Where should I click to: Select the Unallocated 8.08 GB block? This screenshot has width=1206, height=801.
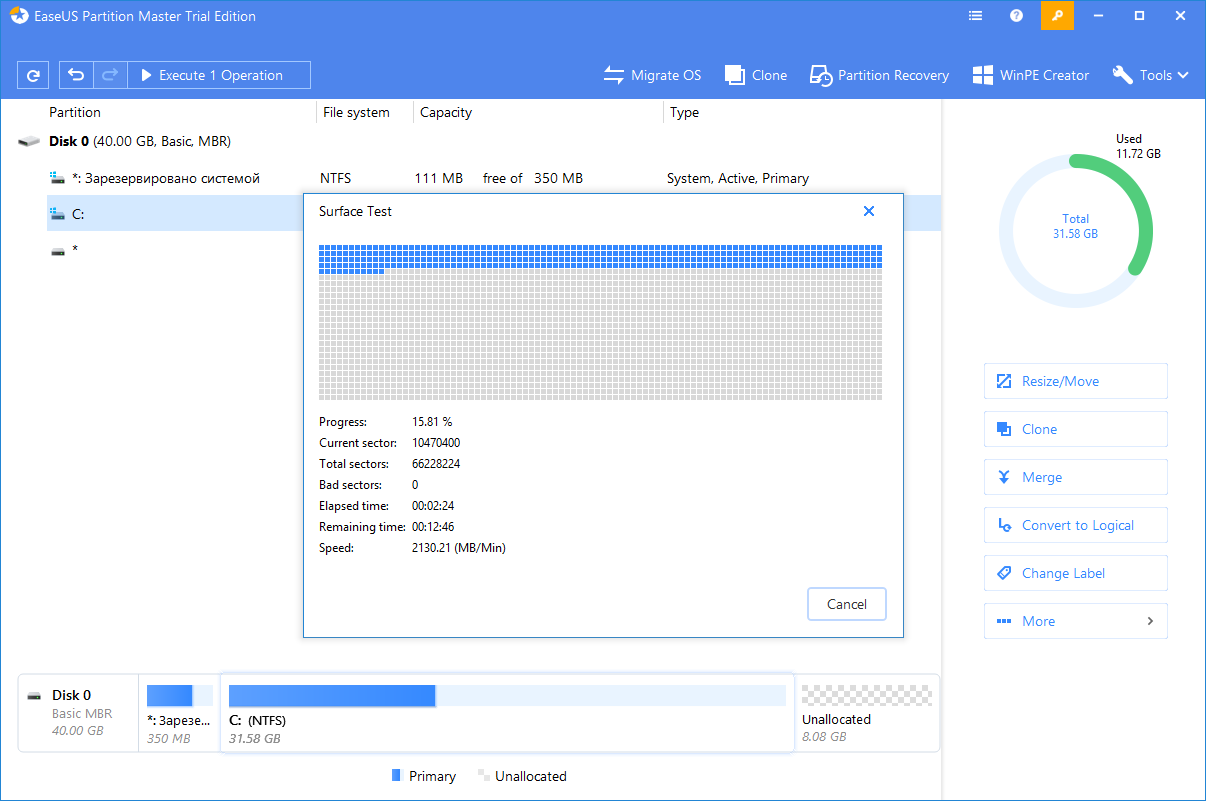(x=866, y=713)
